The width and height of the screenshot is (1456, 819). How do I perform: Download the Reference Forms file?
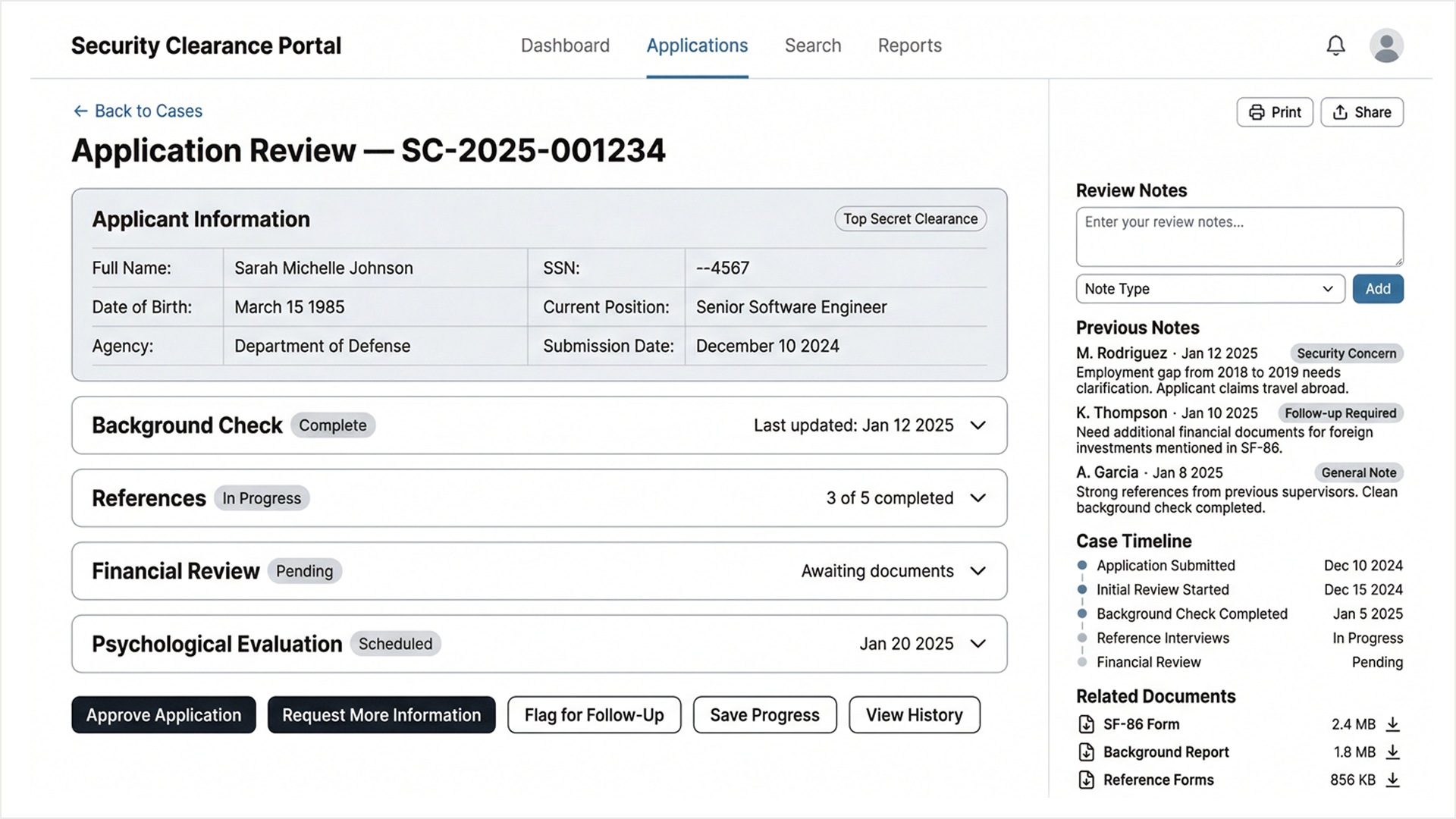pyautogui.click(x=1392, y=780)
